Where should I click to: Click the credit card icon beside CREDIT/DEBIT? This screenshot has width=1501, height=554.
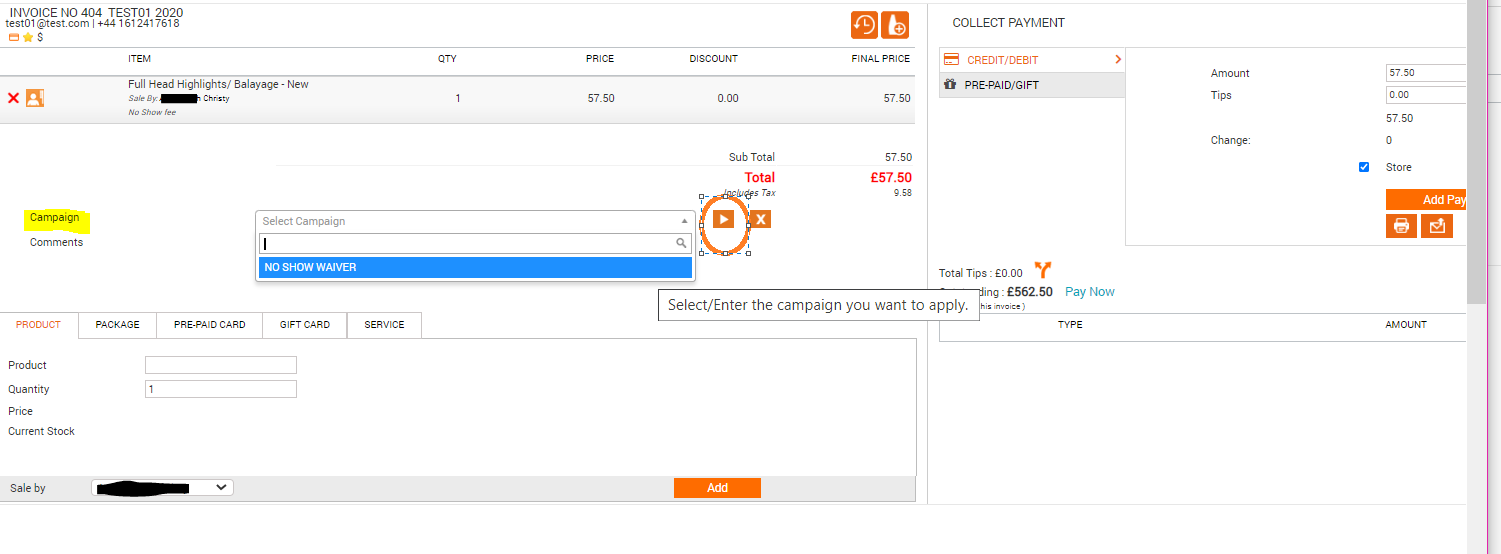tap(952, 60)
